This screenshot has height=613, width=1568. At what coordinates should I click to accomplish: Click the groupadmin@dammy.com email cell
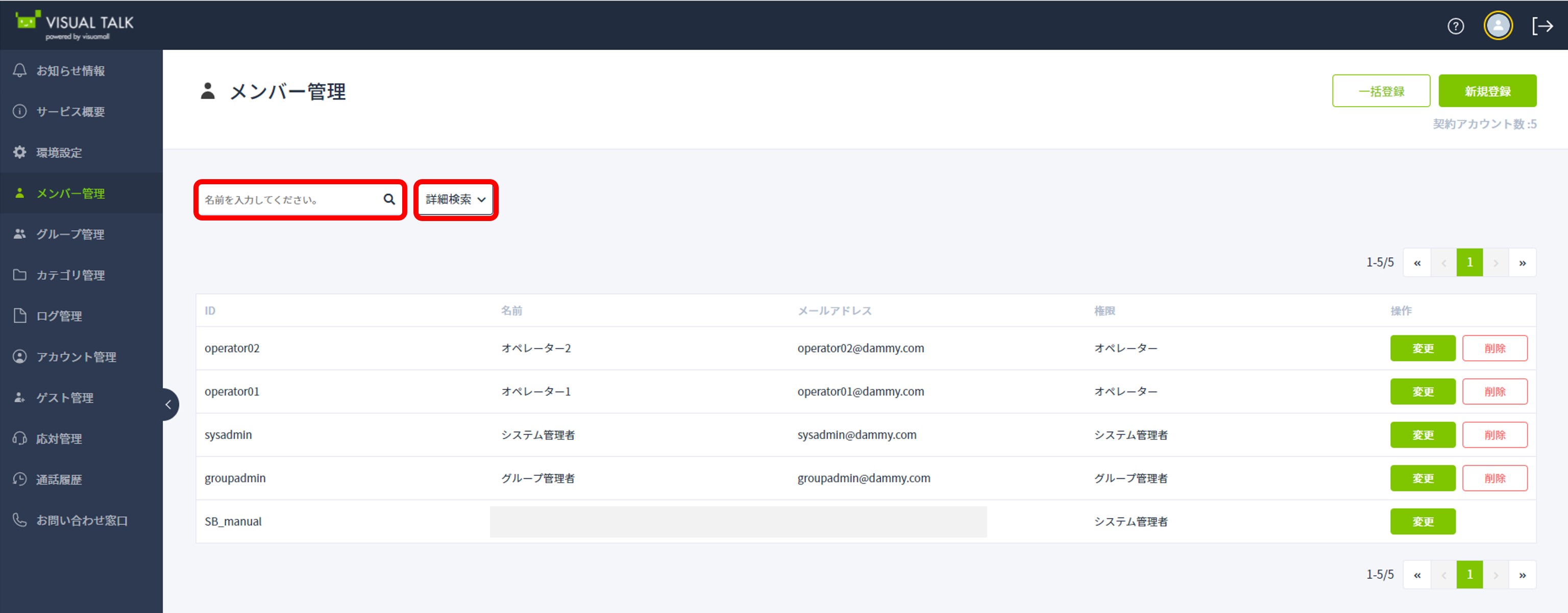pos(864,478)
